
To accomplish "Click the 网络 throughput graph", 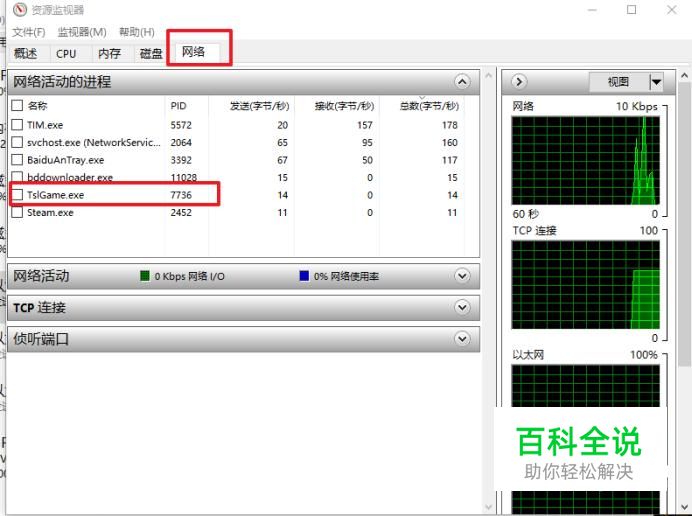I will coord(585,161).
